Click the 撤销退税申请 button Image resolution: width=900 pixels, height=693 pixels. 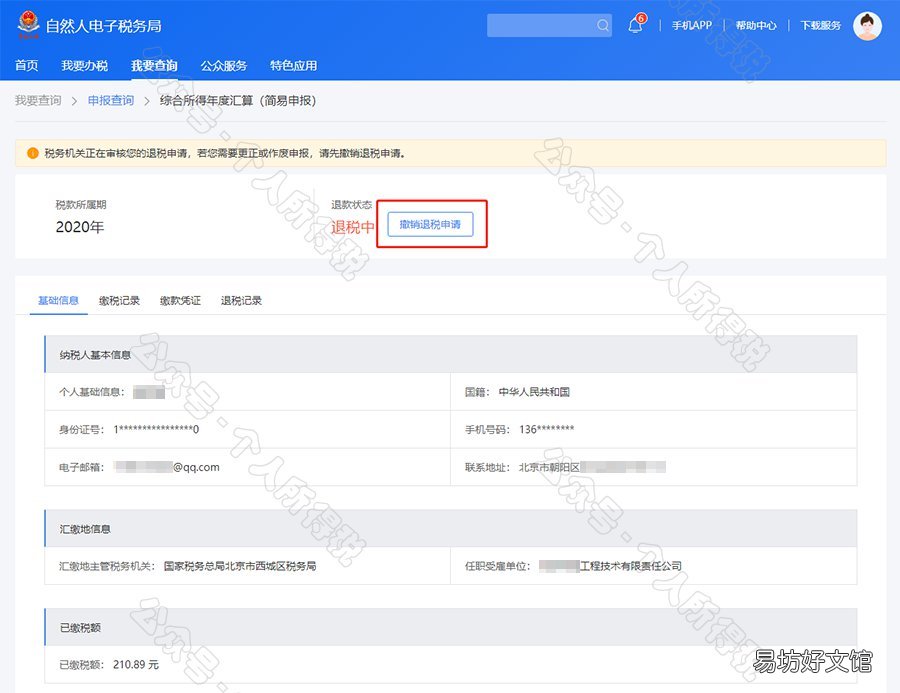(x=430, y=224)
